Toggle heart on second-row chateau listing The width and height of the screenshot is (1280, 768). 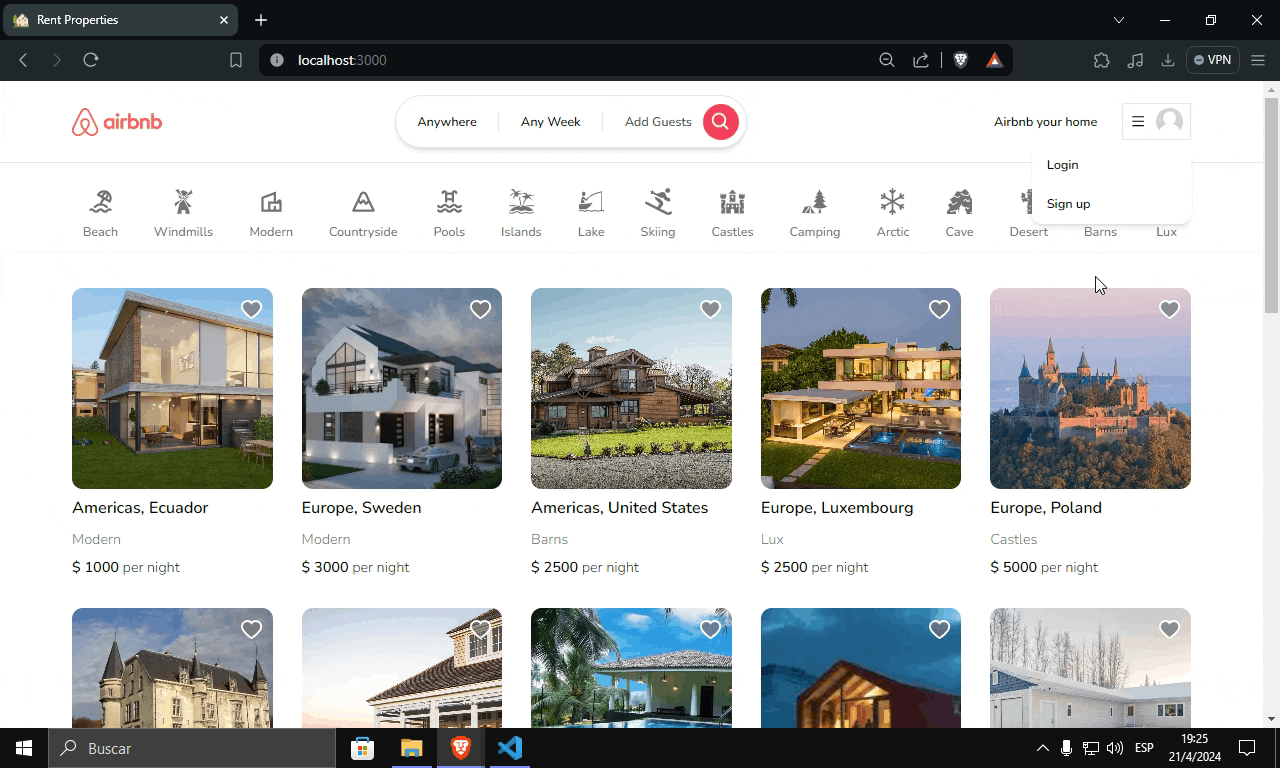pos(251,629)
